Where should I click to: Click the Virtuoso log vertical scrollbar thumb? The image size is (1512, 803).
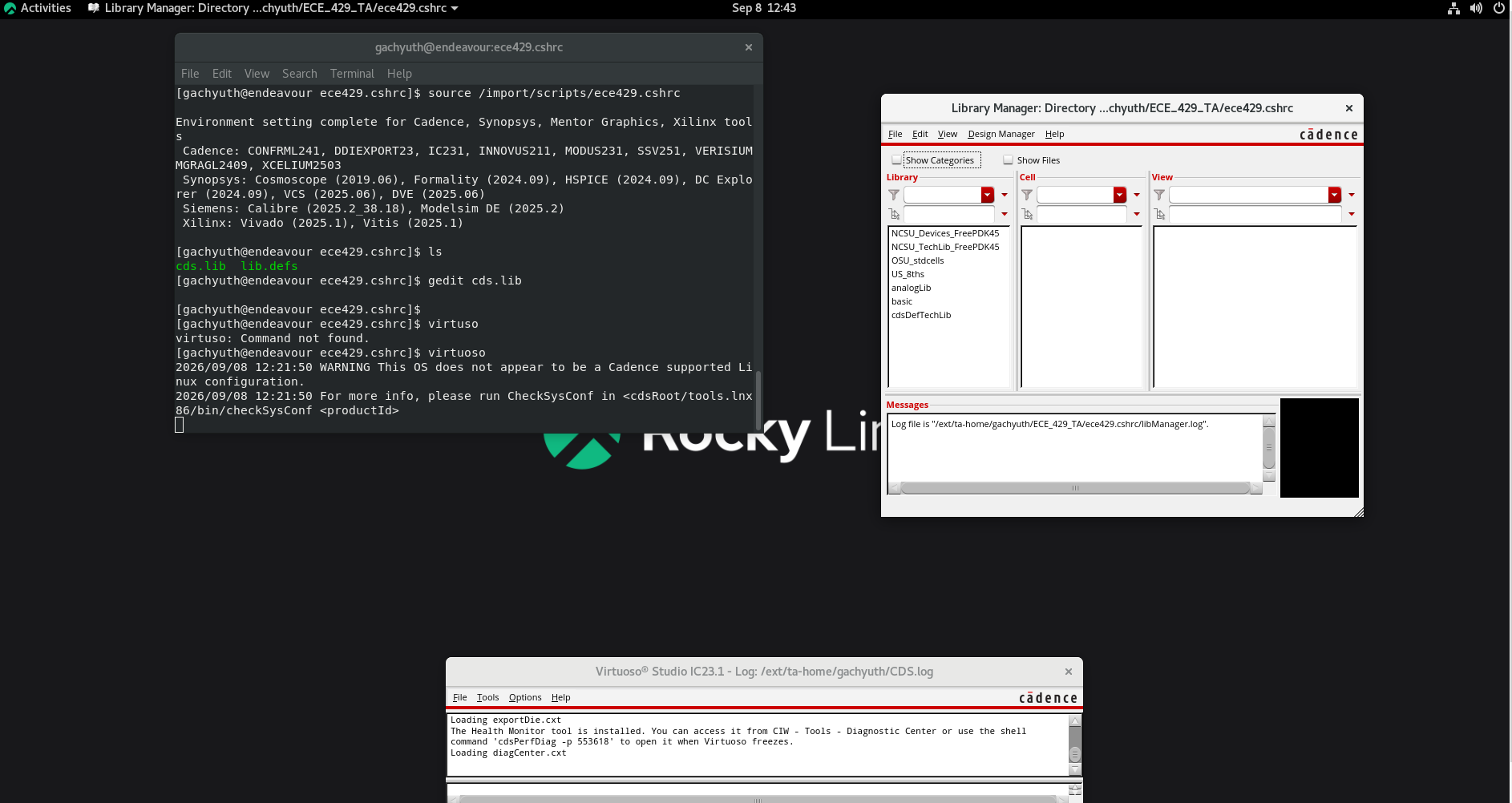(1075, 754)
